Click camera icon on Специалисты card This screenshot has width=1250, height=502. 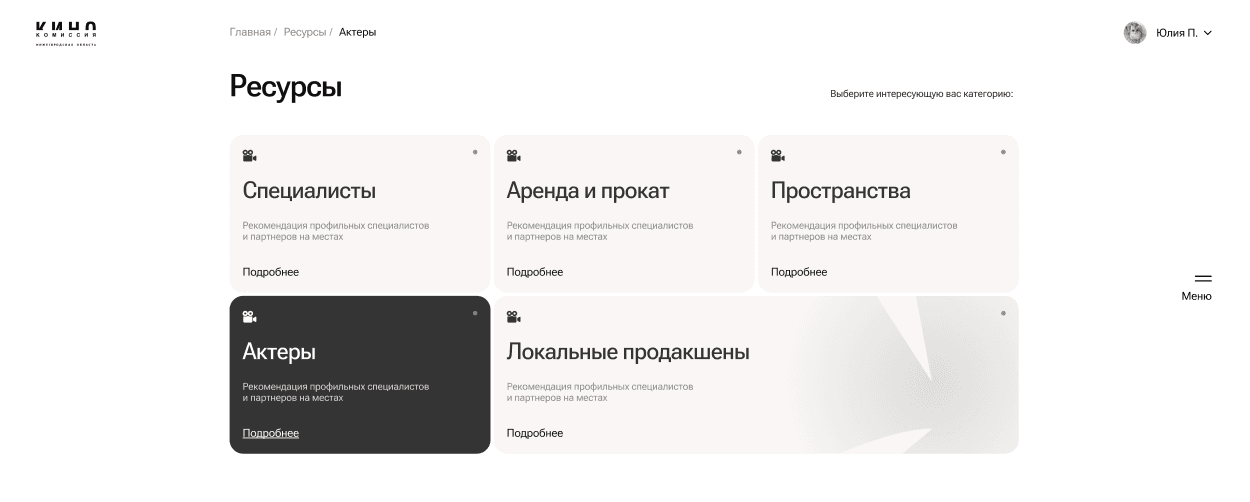coord(249,155)
